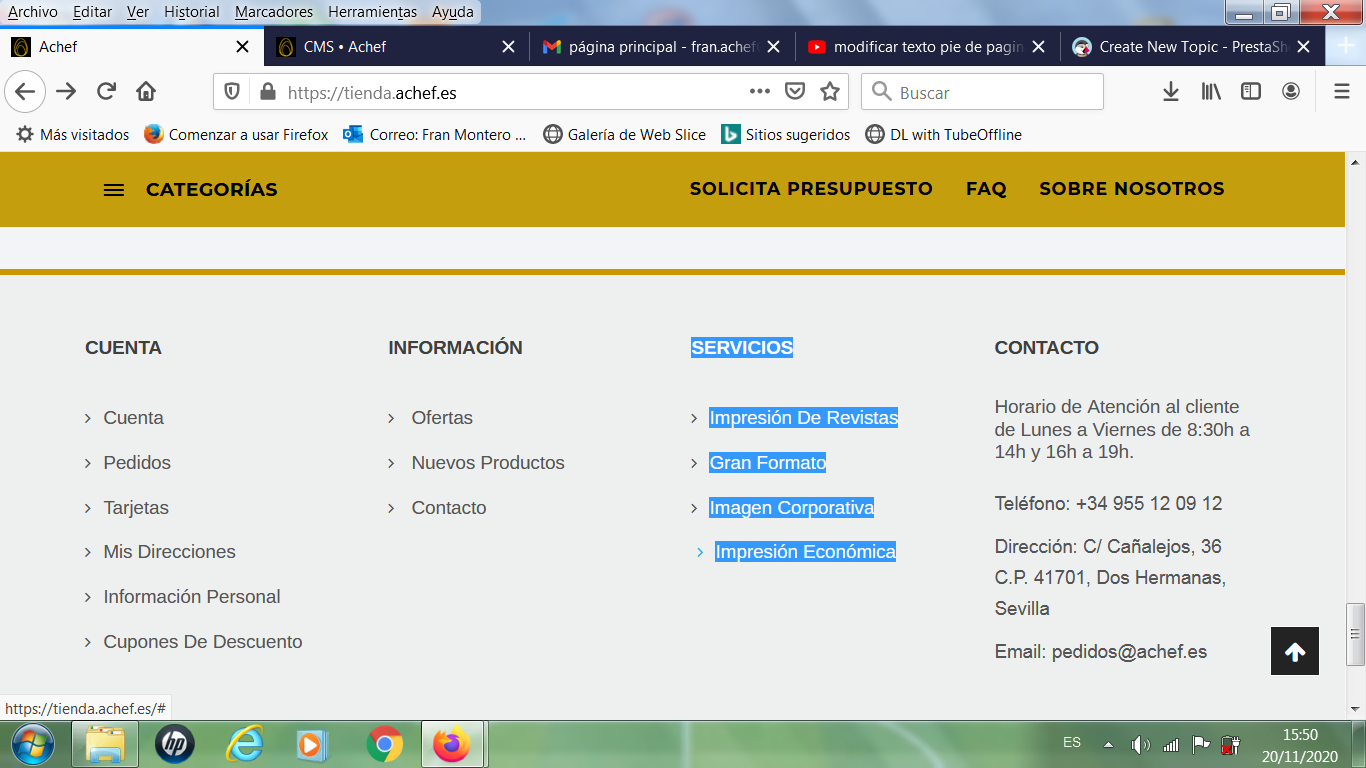The image size is (1366, 768).
Task: Open Pedidos footer link
Action: (x=137, y=463)
